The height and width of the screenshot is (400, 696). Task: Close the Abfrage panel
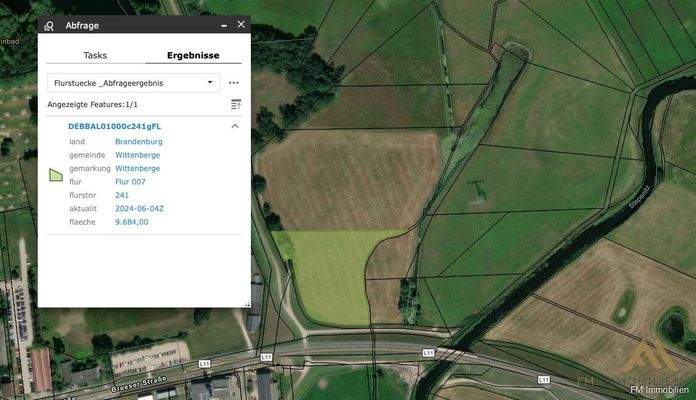[x=240, y=25]
